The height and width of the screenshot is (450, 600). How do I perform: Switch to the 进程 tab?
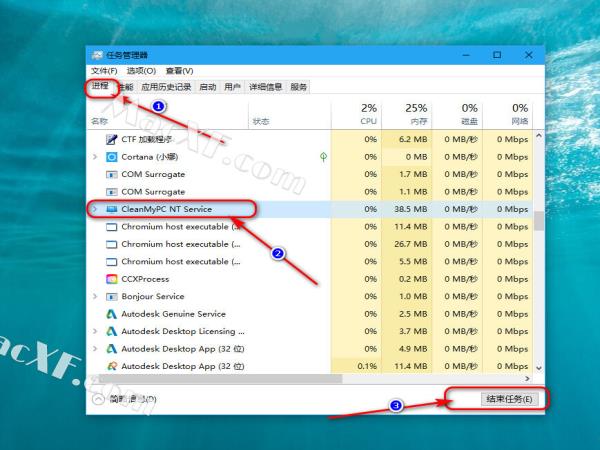pos(101,86)
